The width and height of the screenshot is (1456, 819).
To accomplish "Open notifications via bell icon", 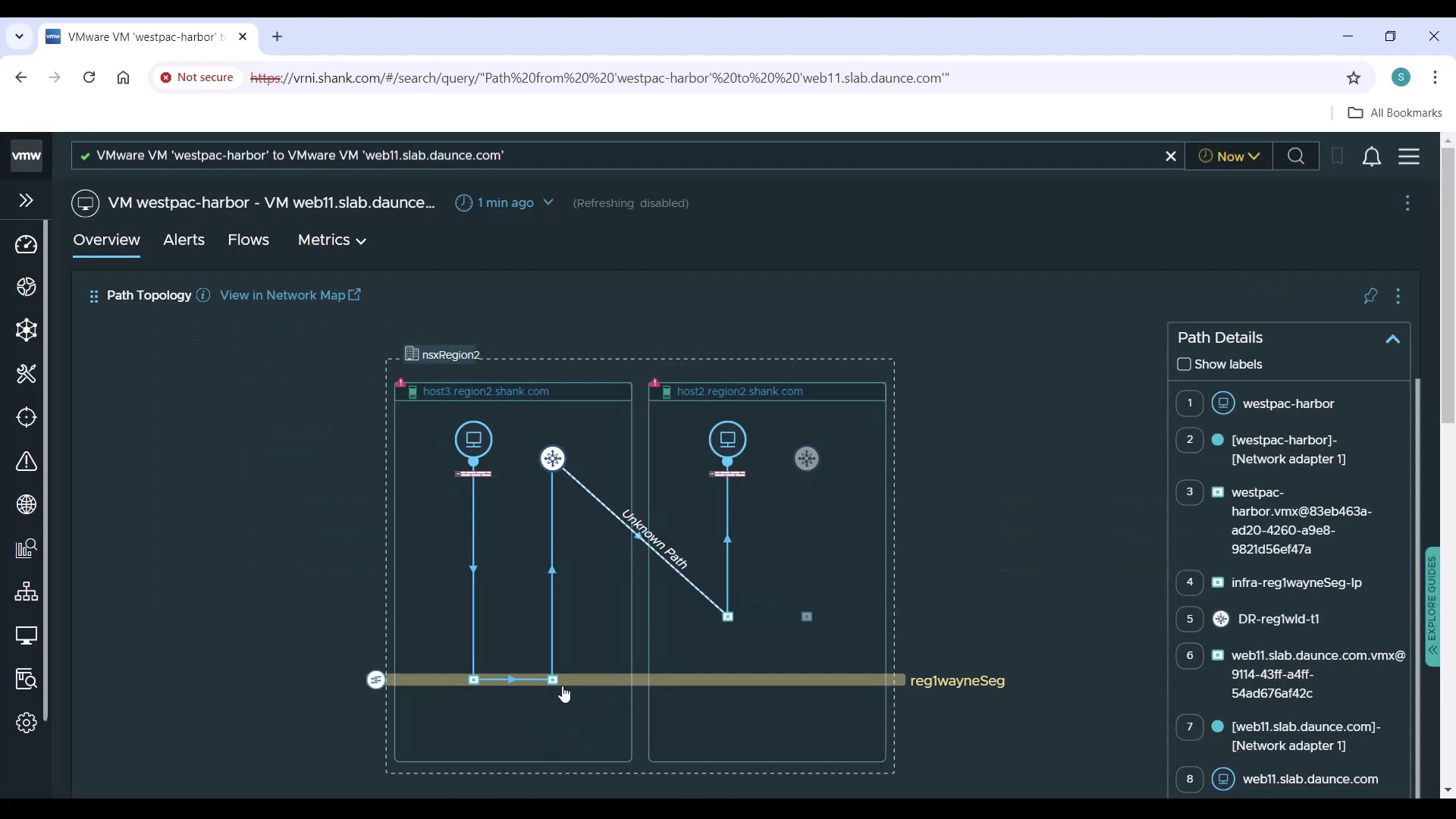I will pyautogui.click(x=1373, y=156).
